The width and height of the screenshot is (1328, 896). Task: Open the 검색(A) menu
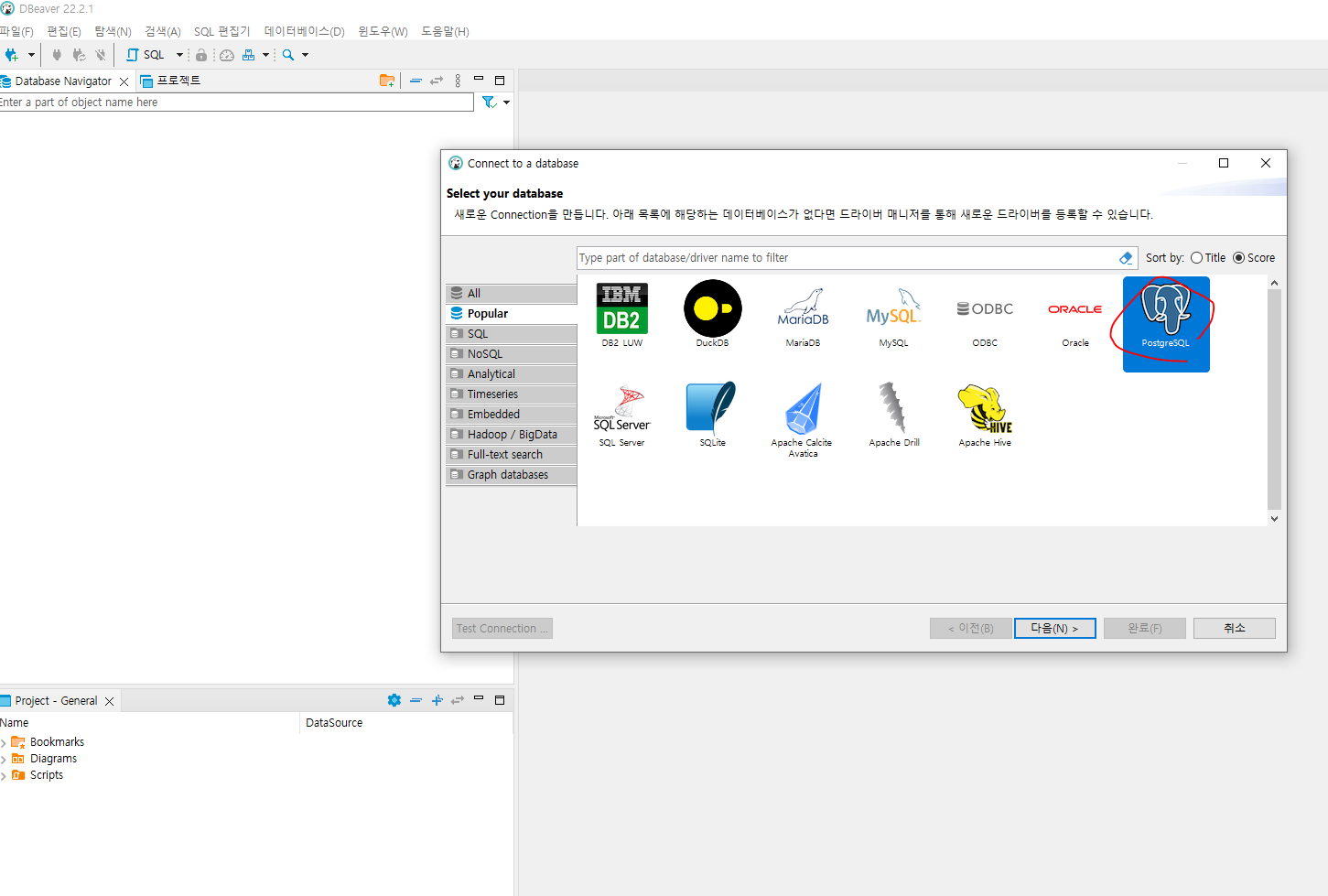[x=163, y=31]
